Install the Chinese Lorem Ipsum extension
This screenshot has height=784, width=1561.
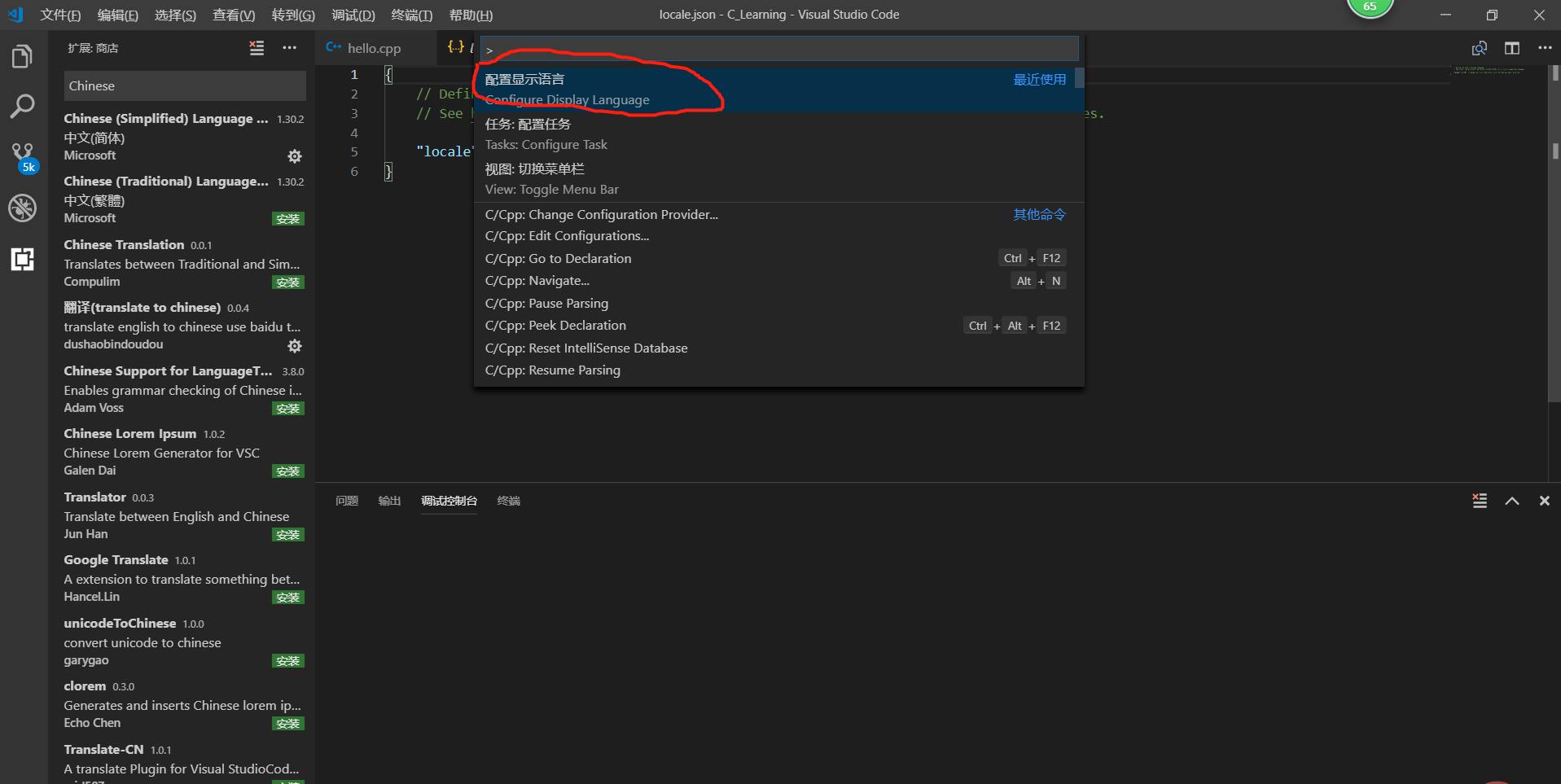pyautogui.click(x=288, y=471)
